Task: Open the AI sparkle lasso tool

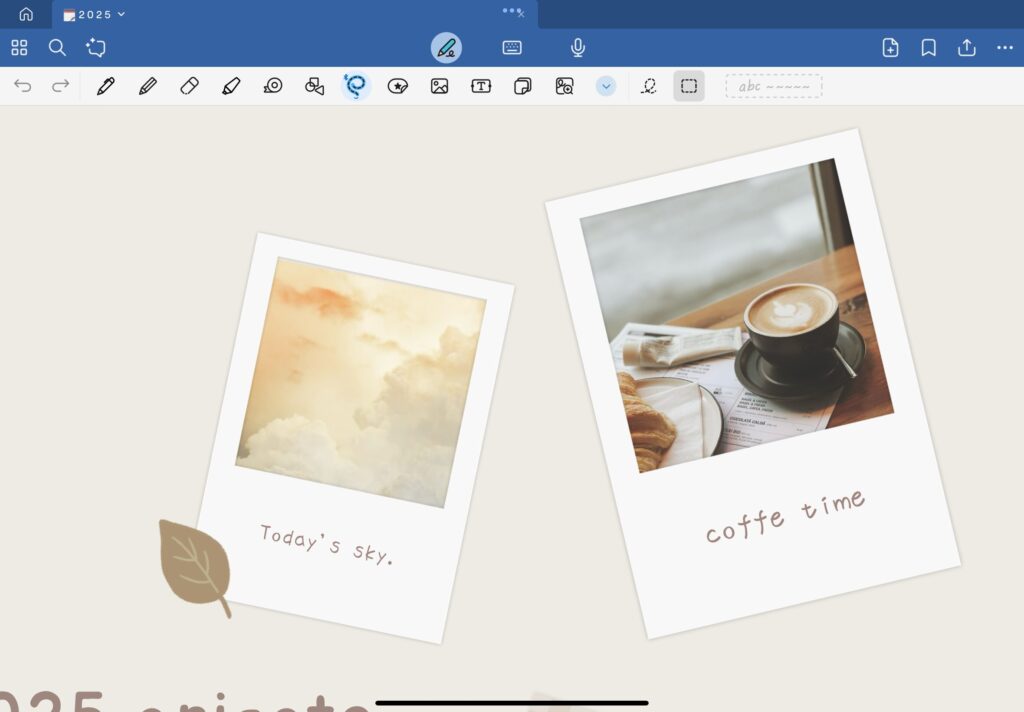Action: point(96,48)
